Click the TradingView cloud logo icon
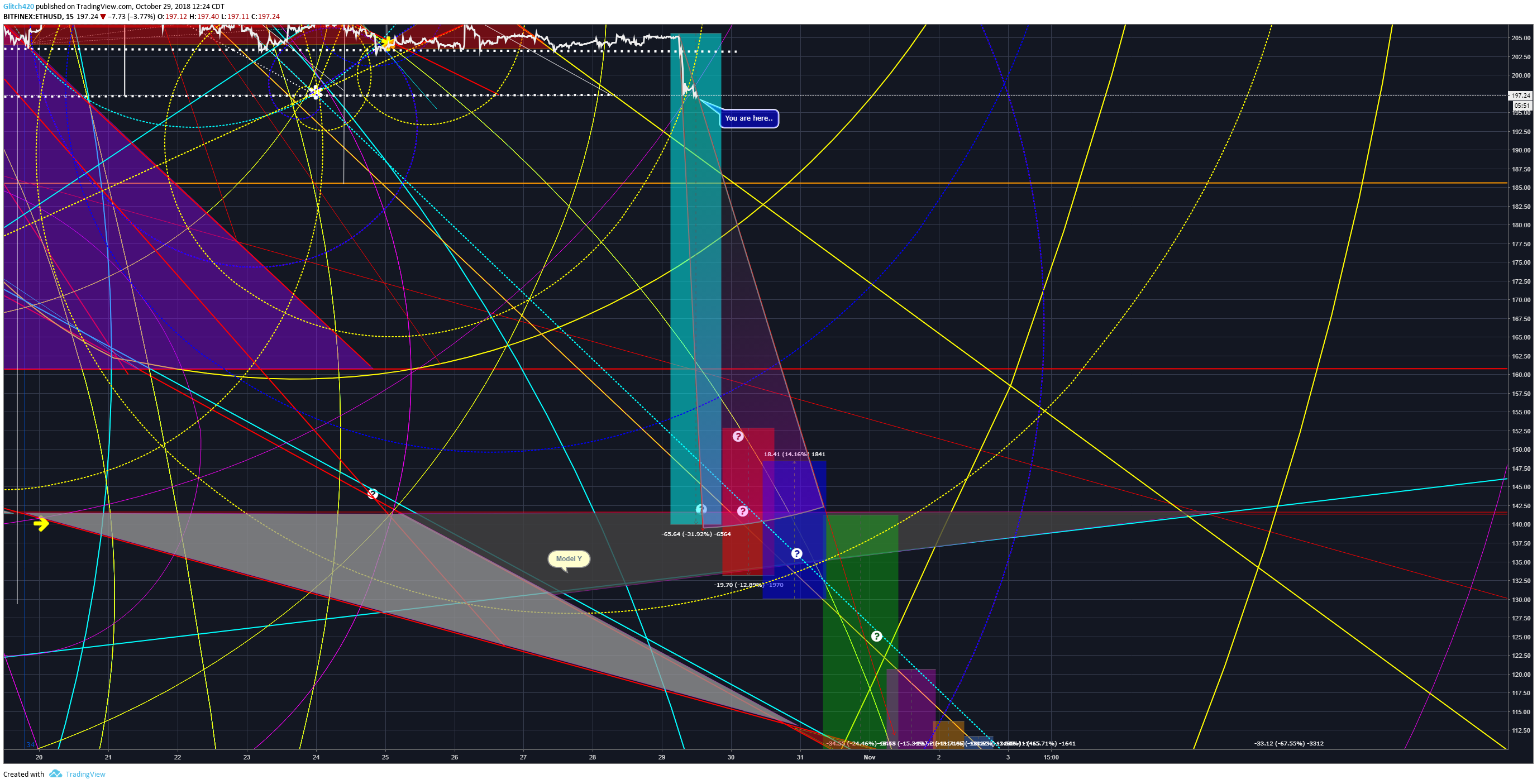Viewport: 1537px width, 784px height. pyautogui.click(x=55, y=774)
